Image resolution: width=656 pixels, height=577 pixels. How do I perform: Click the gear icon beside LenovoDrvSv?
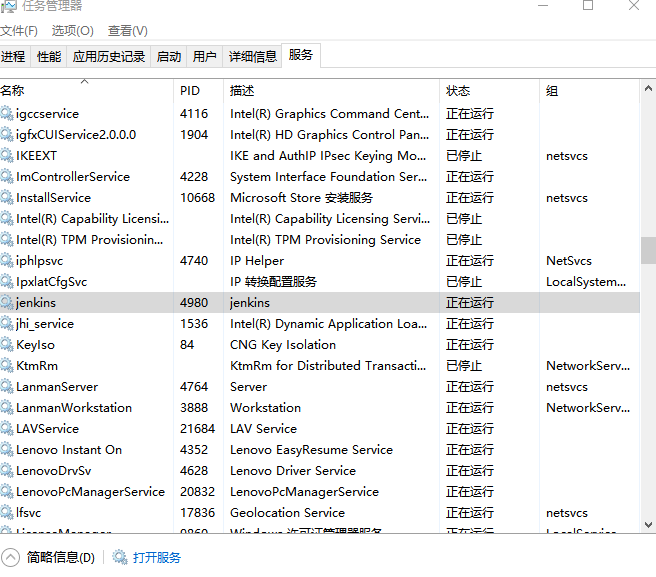[x=7, y=470]
